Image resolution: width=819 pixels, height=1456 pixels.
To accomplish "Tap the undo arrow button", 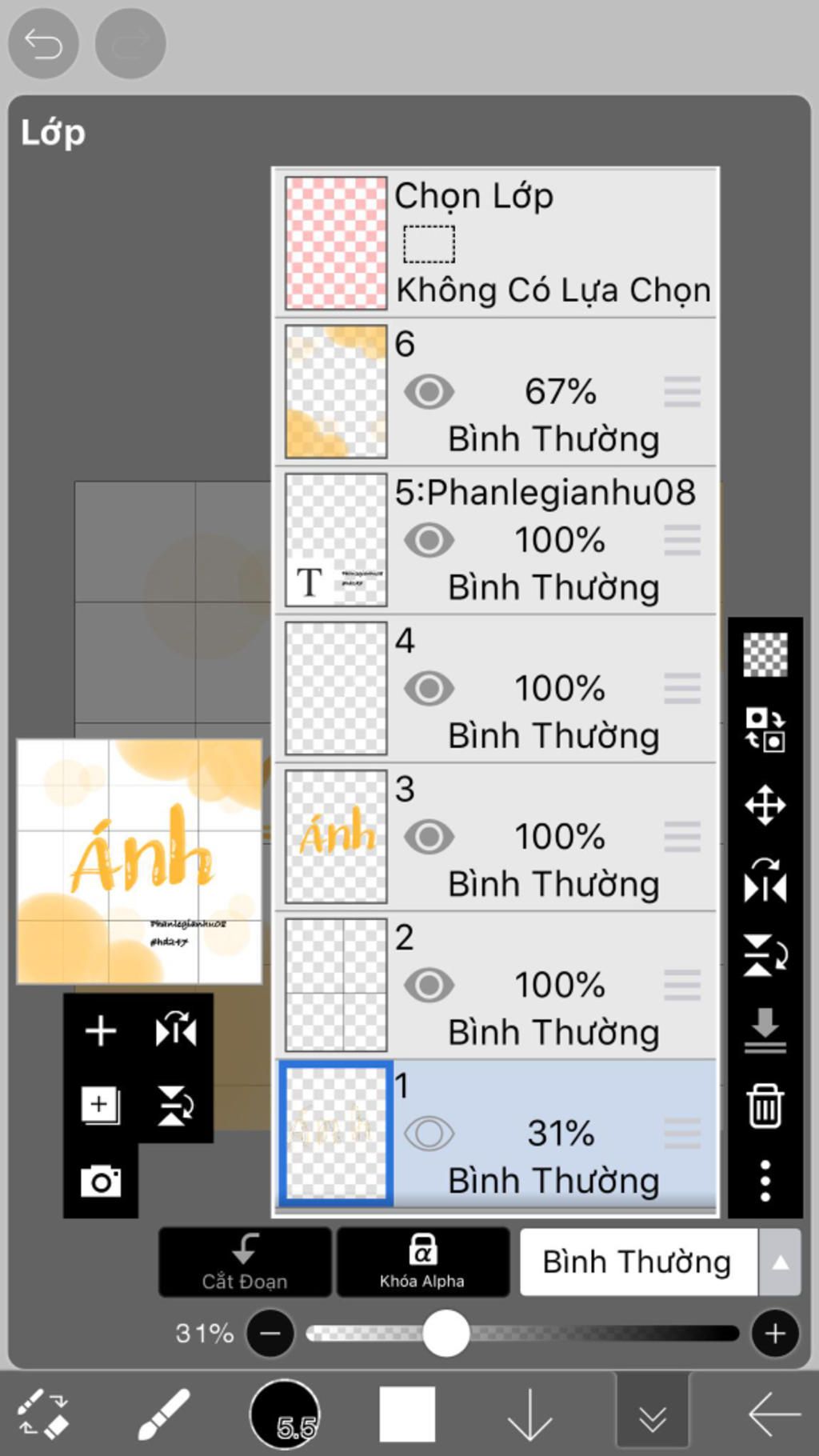I will [x=43, y=43].
